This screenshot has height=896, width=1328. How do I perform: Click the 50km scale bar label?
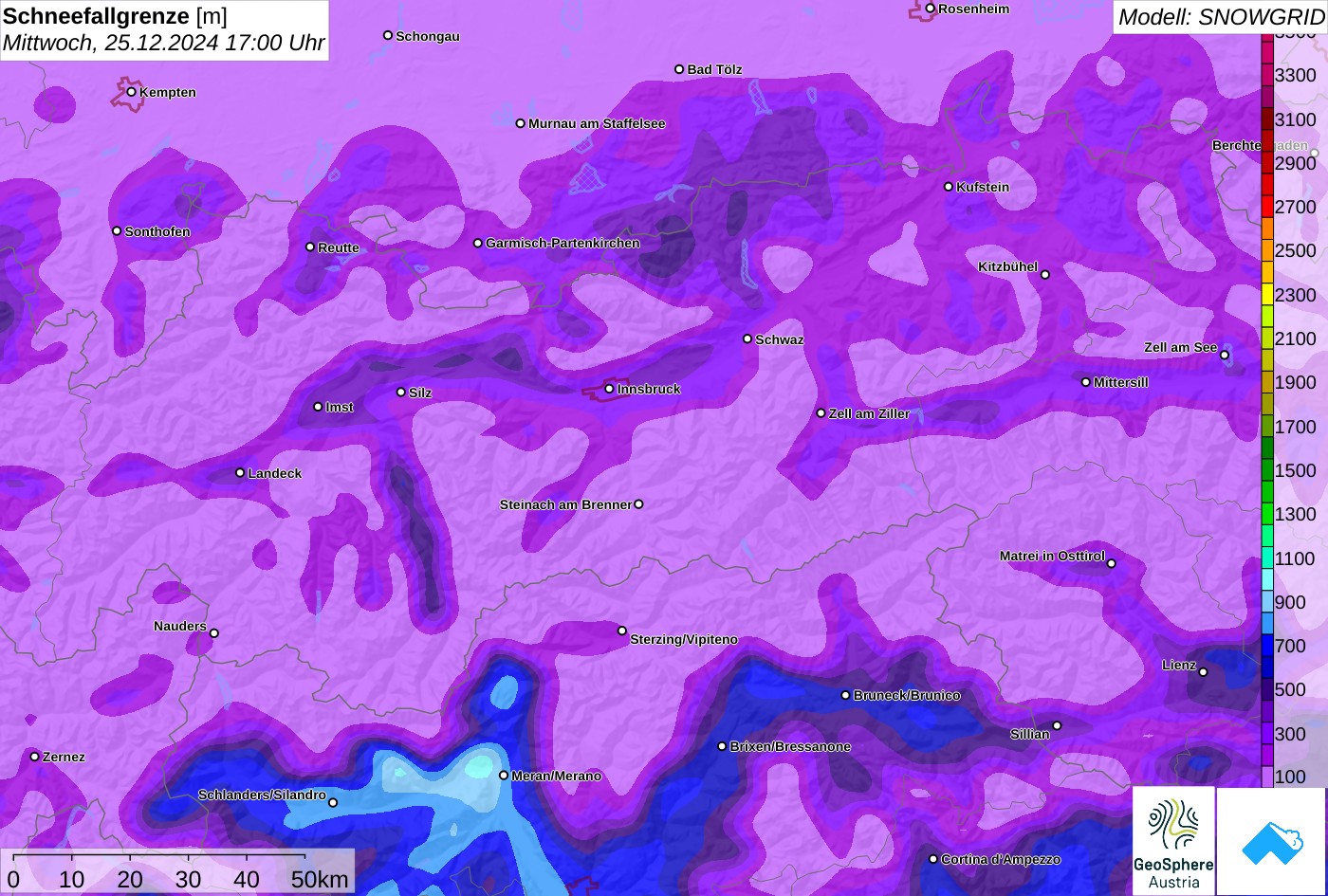coord(320,880)
